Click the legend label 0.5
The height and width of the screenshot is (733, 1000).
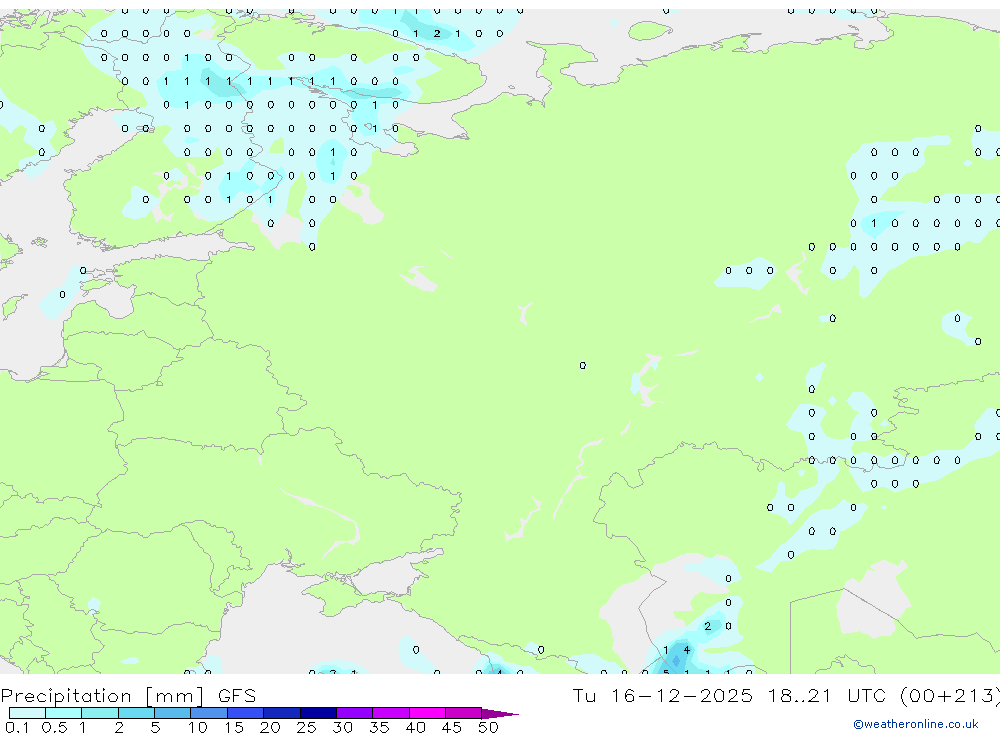point(54,727)
